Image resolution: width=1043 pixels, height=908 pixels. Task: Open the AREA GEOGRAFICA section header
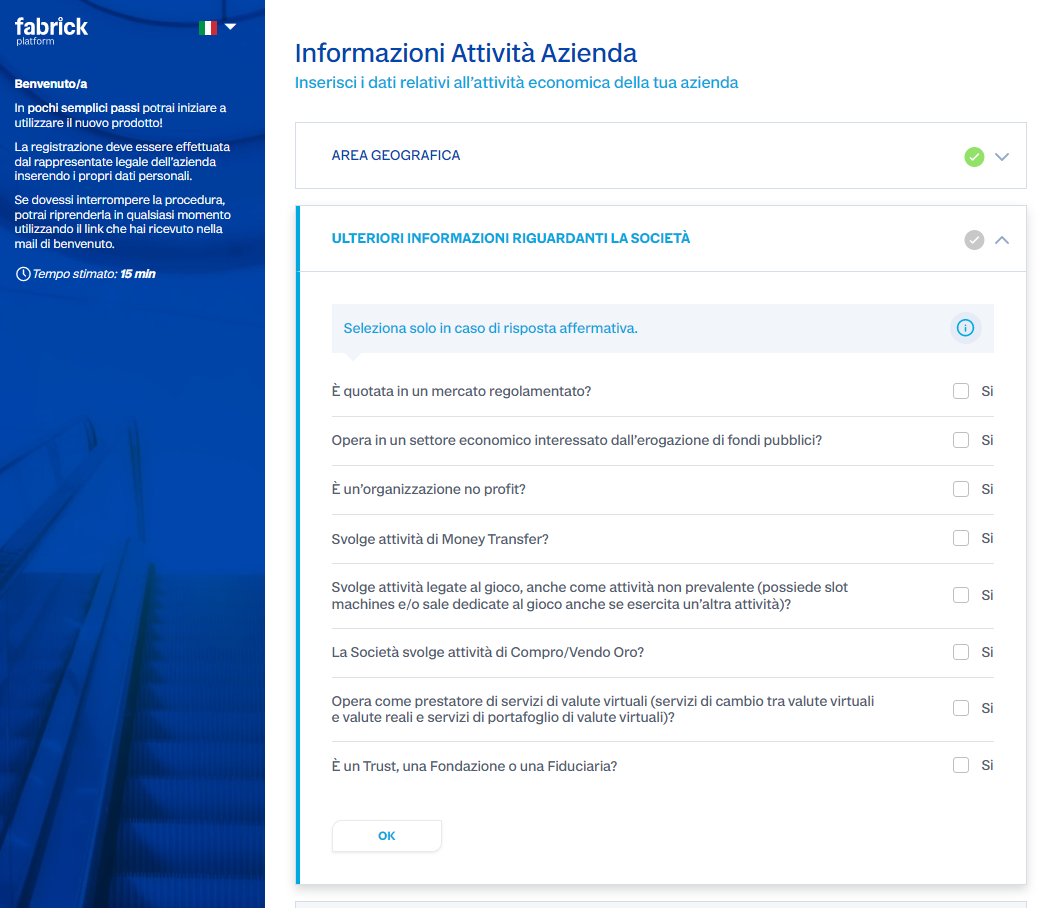pyautogui.click(x=661, y=156)
